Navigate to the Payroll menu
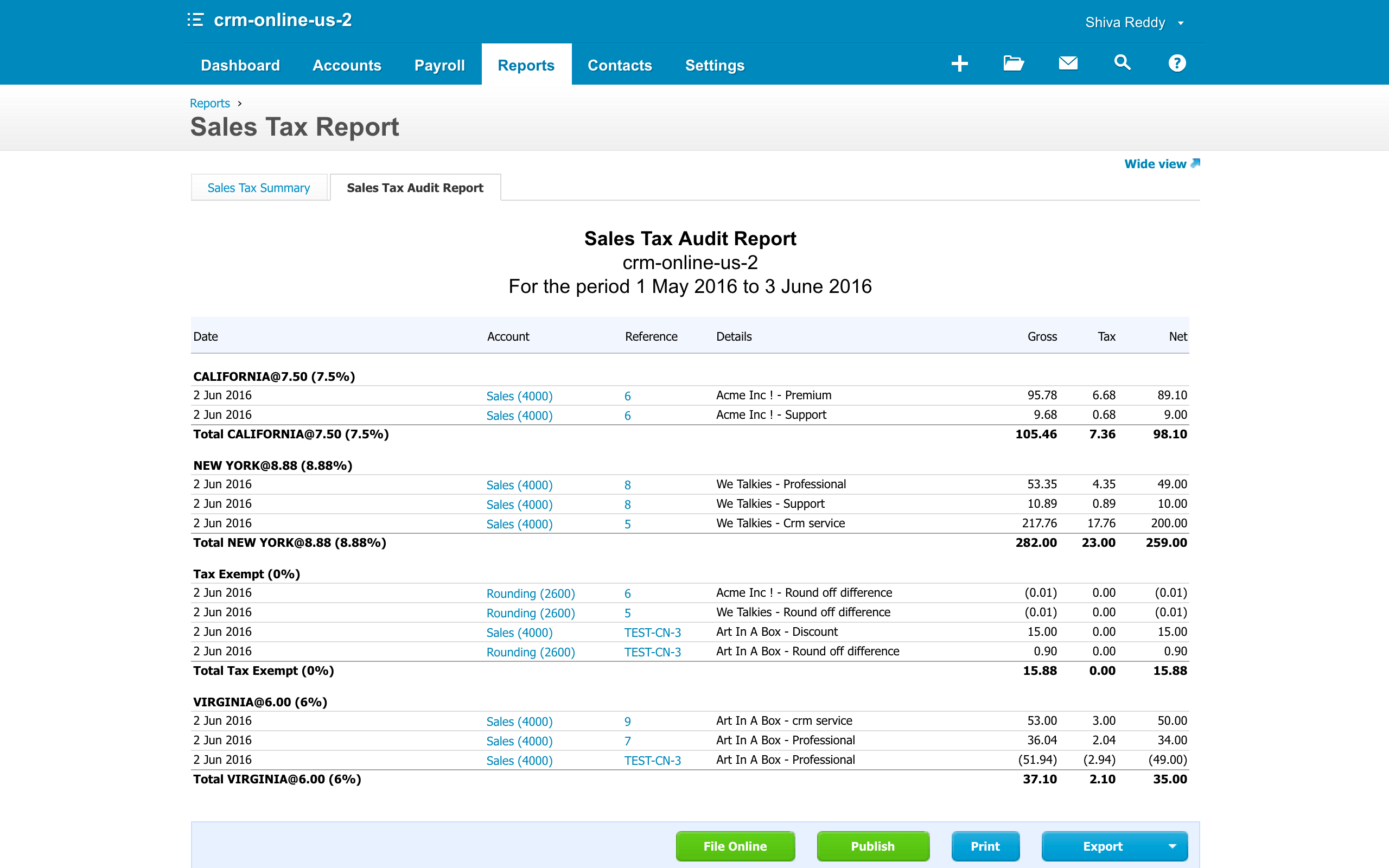This screenshot has height=868, width=1389. (439, 65)
